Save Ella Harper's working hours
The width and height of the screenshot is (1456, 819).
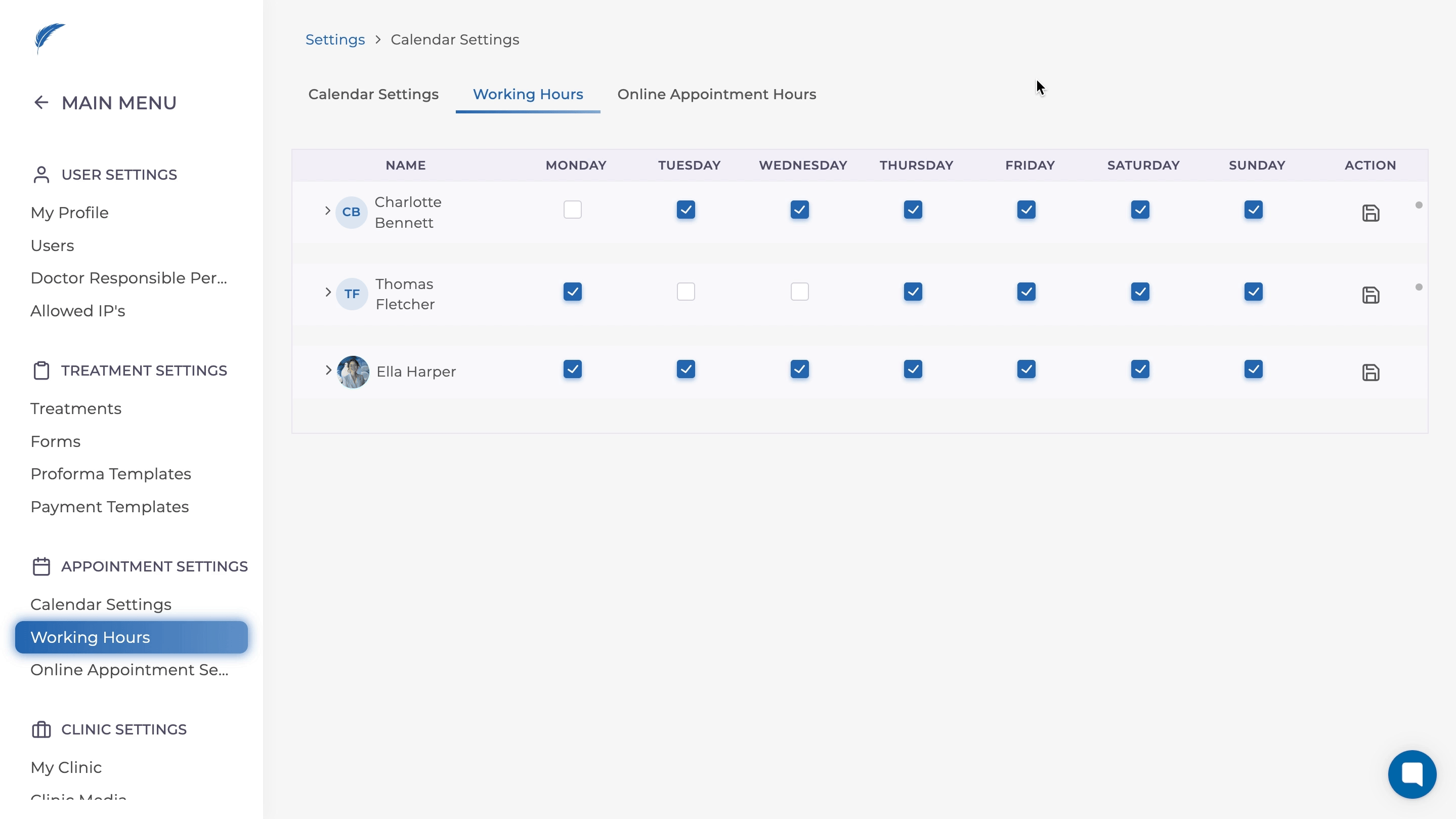click(1370, 373)
